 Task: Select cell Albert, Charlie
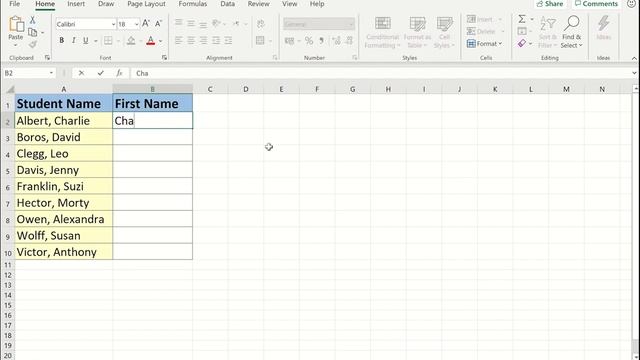tap(64, 121)
